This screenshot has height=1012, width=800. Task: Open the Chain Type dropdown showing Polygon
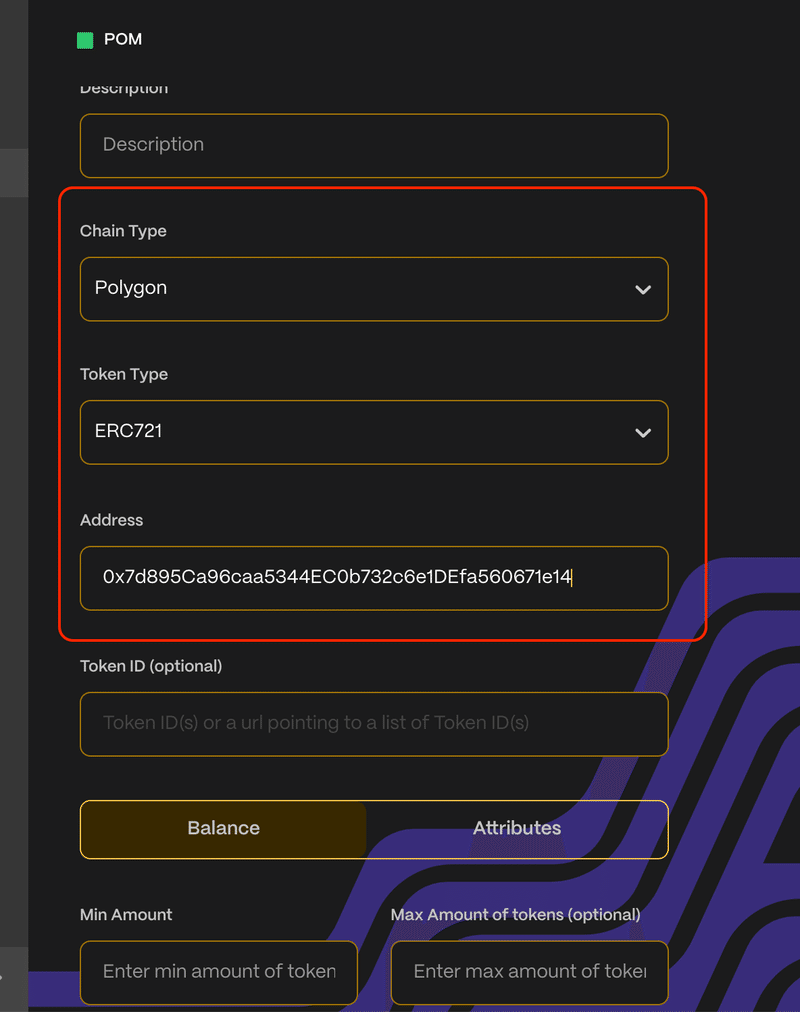(374, 289)
